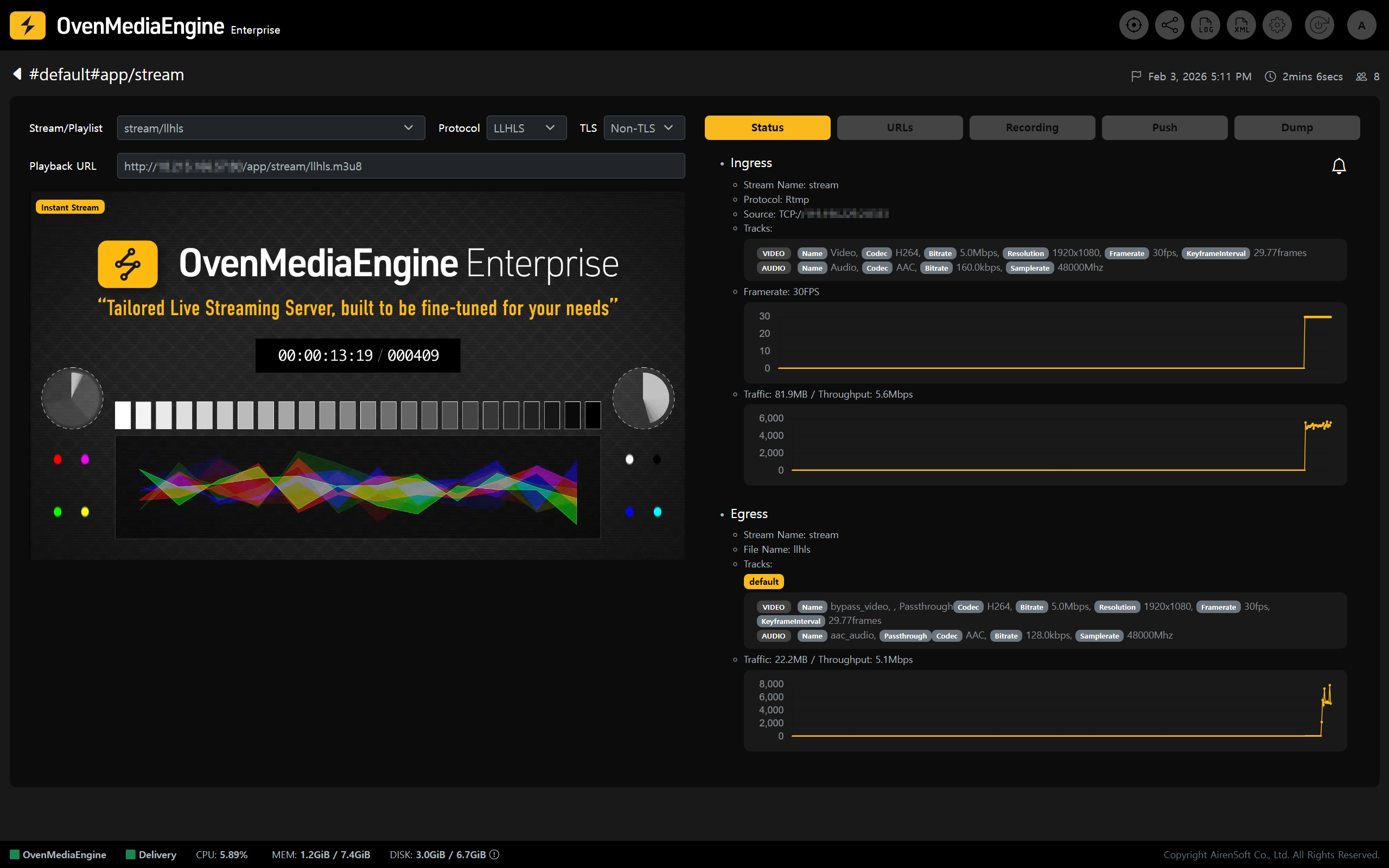This screenshot has width=1389, height=868.
Task: Click the default playlist tag under Egress
Action: click(763, 582)
